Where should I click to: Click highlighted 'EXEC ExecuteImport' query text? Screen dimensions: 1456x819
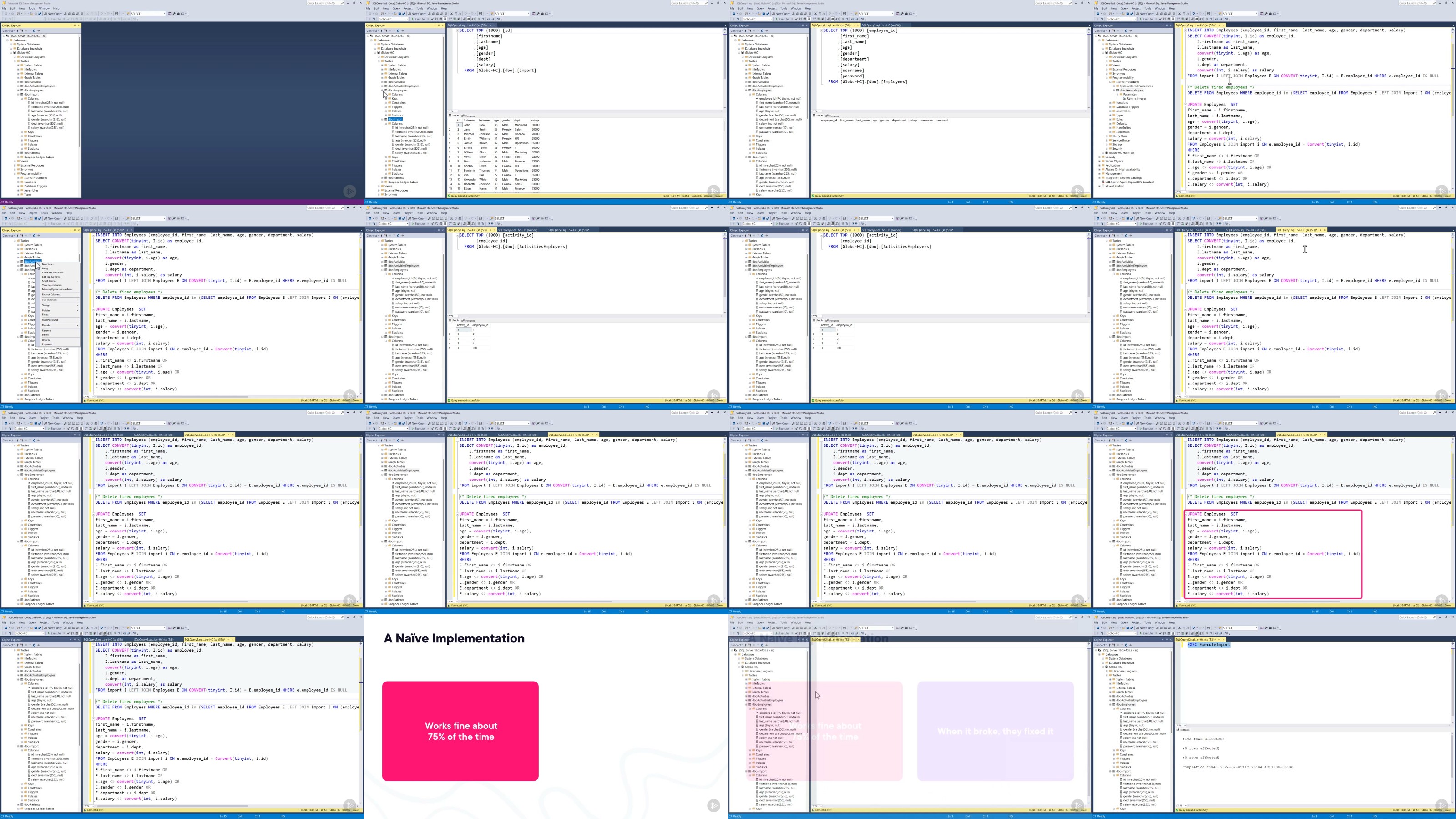pyautogui.click(x=1209, y=645)
